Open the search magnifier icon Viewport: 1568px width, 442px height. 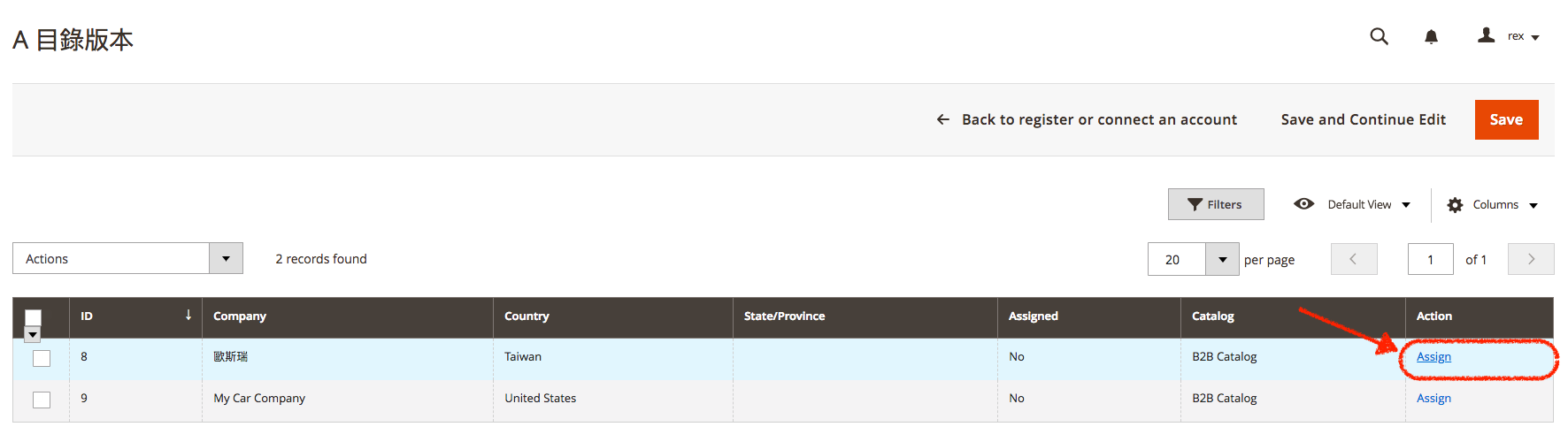pos(1379,36)
